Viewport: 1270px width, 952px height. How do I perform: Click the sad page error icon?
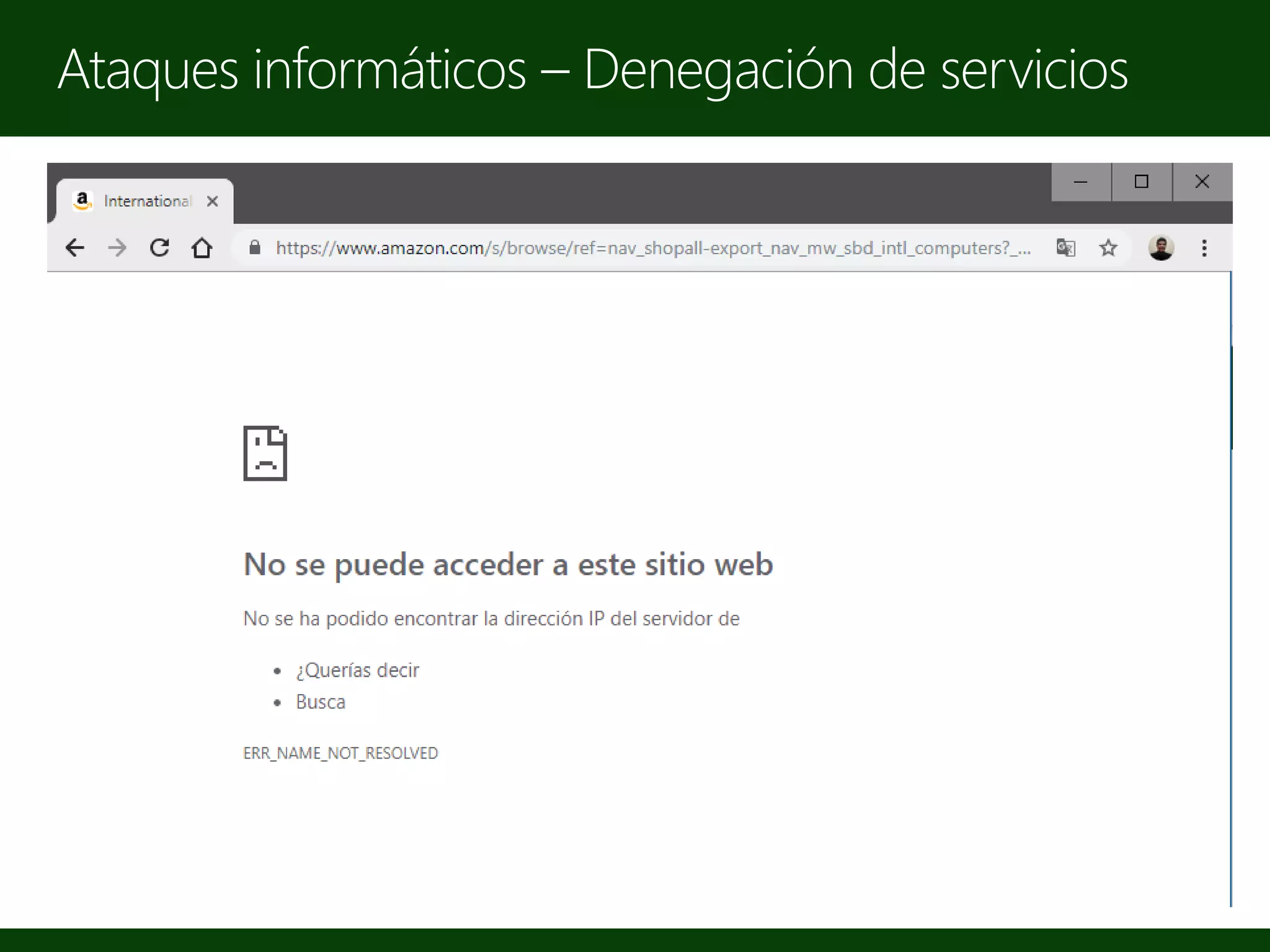pyautogui.click(x=265, y=453)
